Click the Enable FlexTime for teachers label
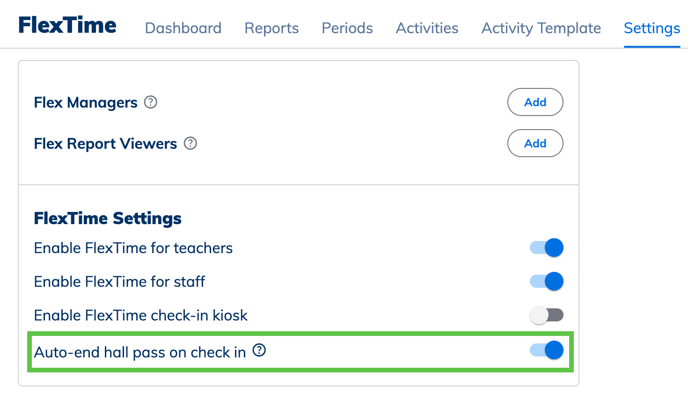Screen dimensions: 688x393 coord(133,248)
